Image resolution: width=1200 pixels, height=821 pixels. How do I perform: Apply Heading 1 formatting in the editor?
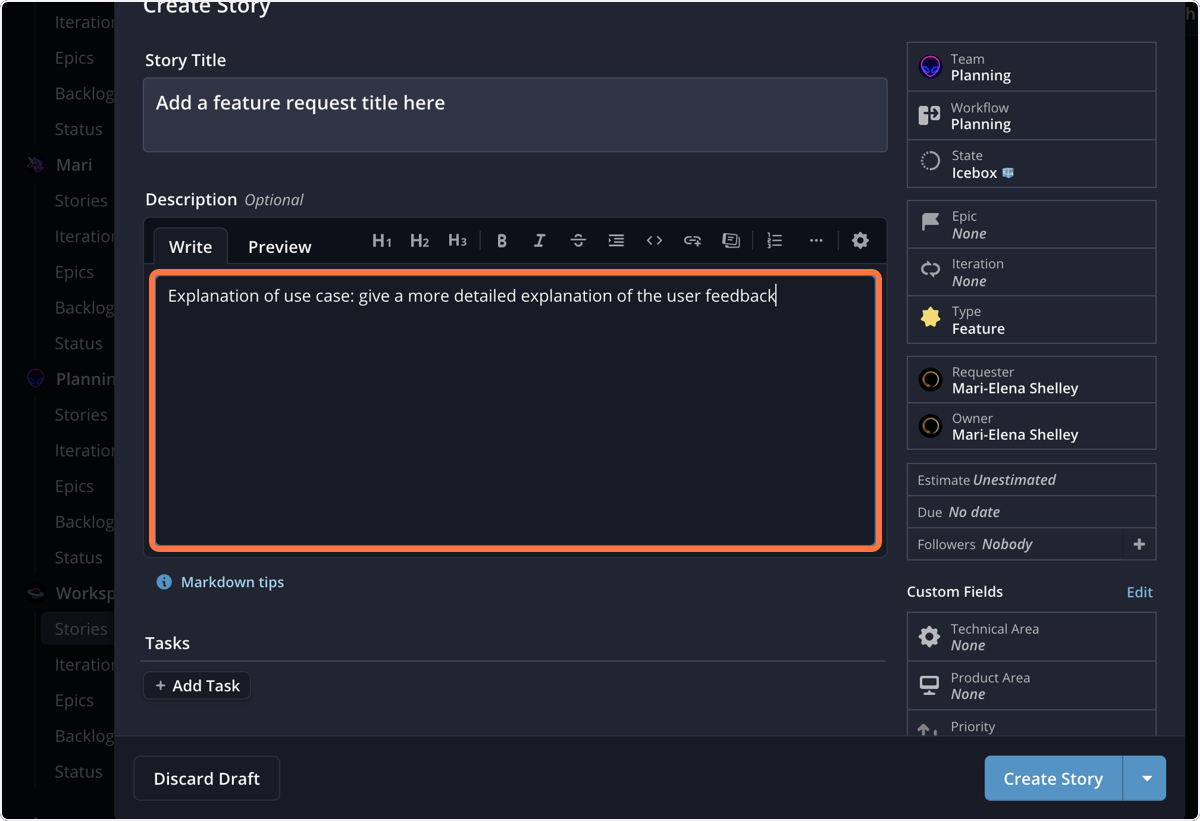tap(381, 240)
